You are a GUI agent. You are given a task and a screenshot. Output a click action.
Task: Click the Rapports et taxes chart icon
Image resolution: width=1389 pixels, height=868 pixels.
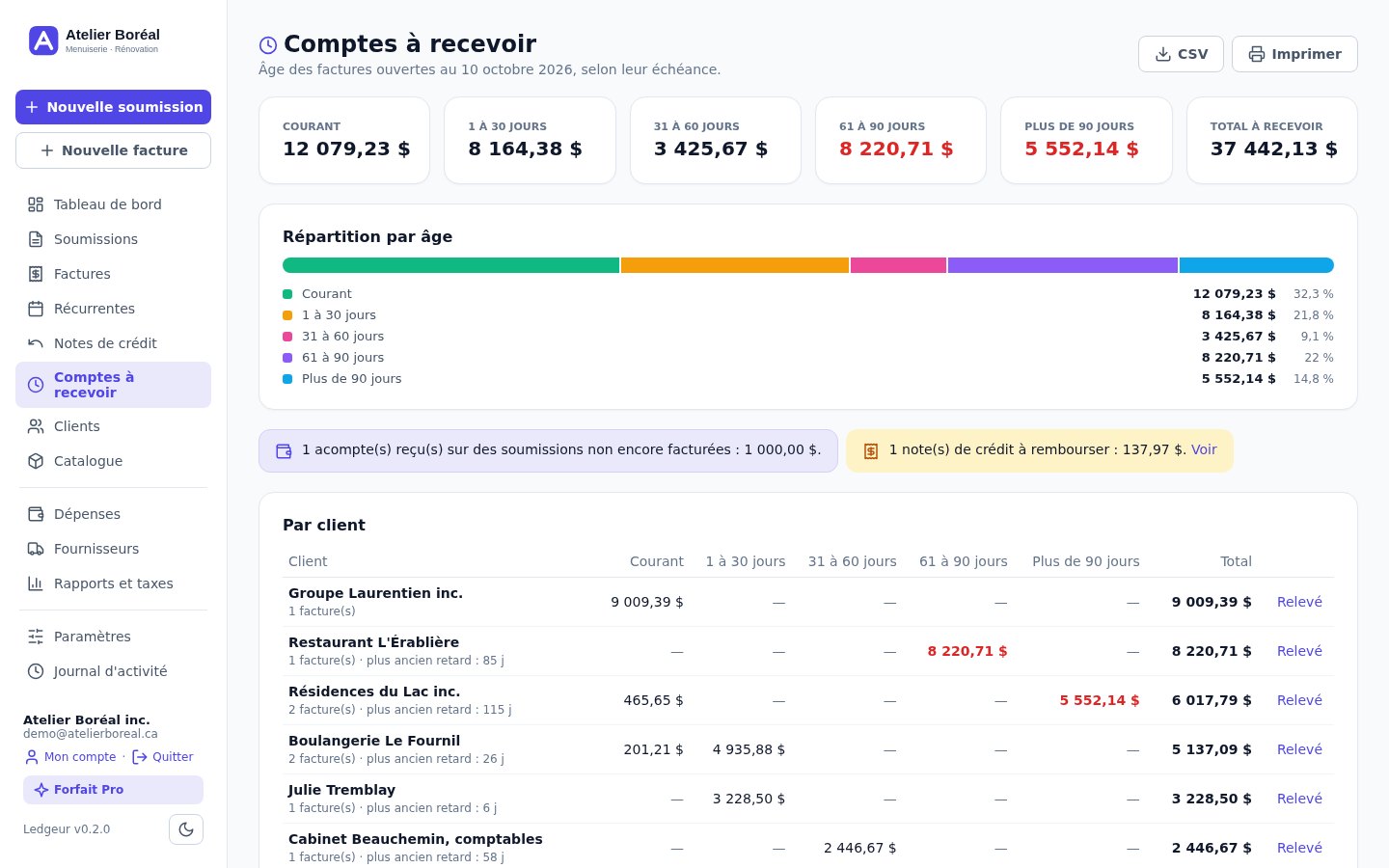[36, 583]
